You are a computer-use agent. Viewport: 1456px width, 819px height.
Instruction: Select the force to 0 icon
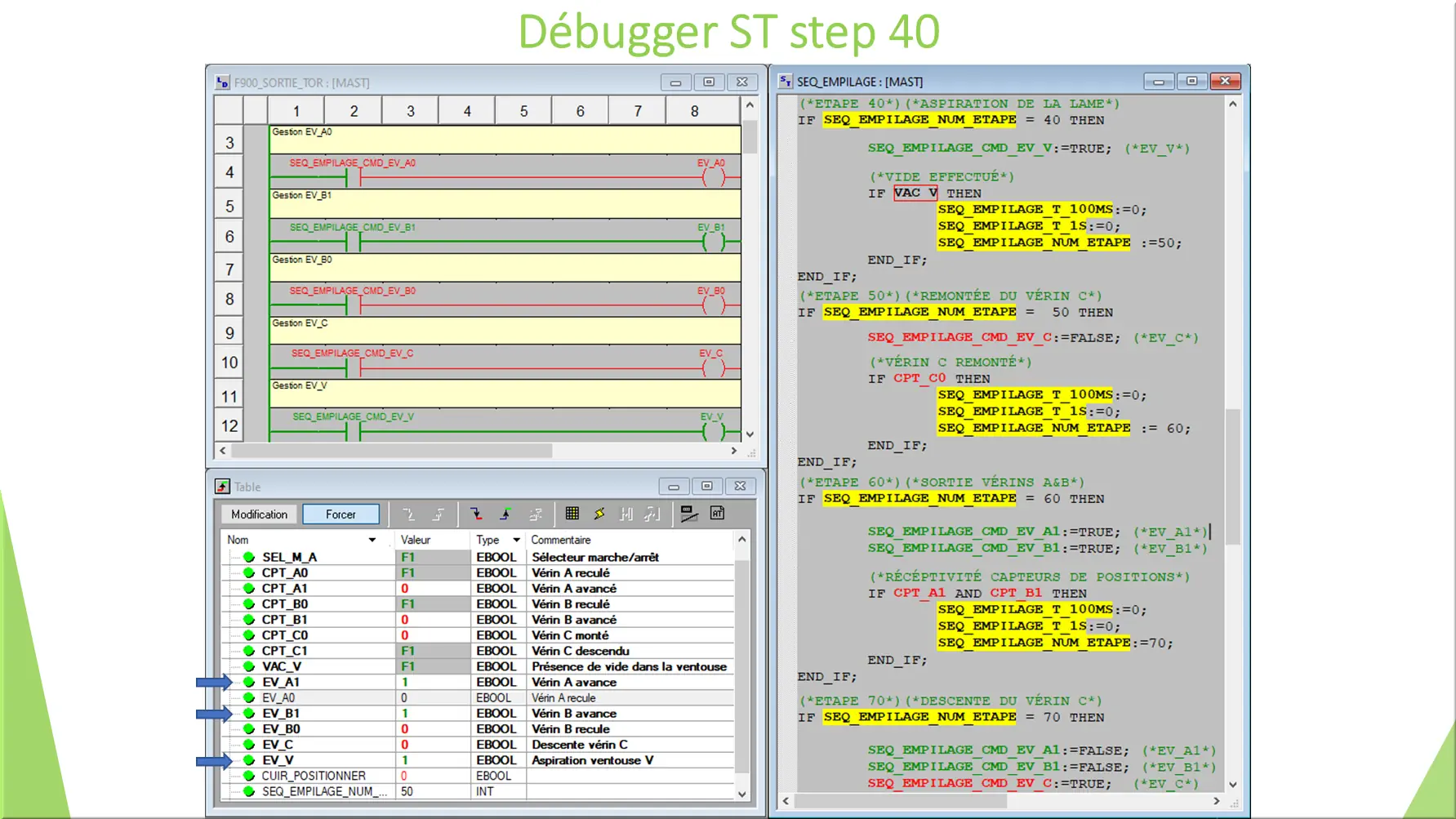click(x=409, y=514)
